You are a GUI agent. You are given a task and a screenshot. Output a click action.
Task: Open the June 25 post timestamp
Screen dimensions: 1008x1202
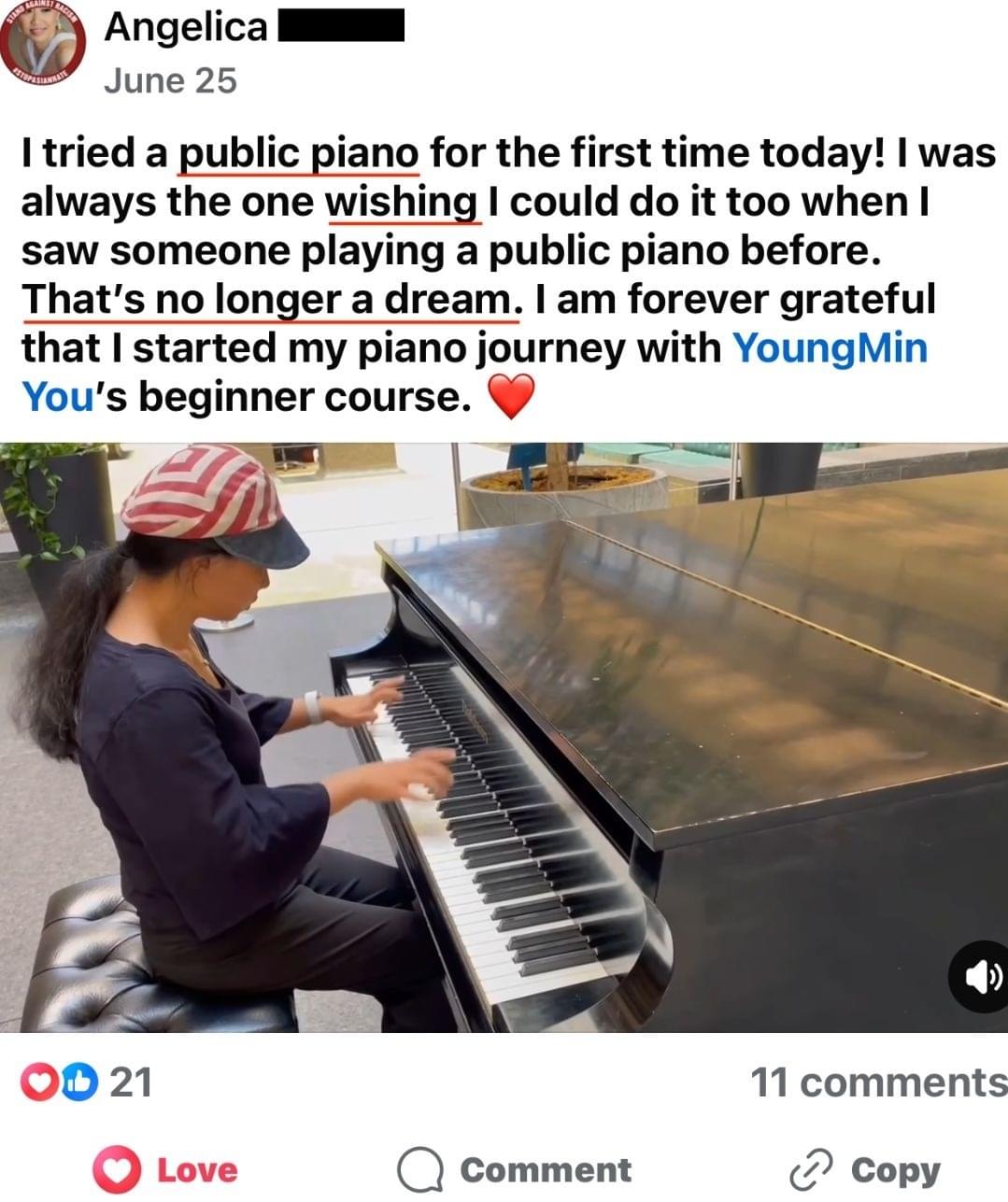tap(170, 81)
